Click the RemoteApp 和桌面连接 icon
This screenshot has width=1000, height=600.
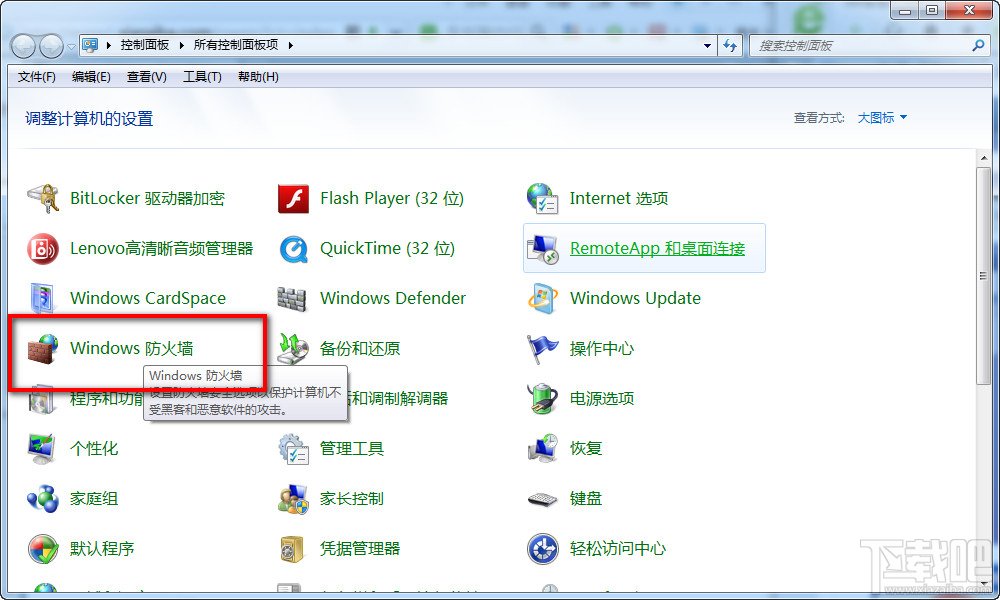[x=543, y=248]
